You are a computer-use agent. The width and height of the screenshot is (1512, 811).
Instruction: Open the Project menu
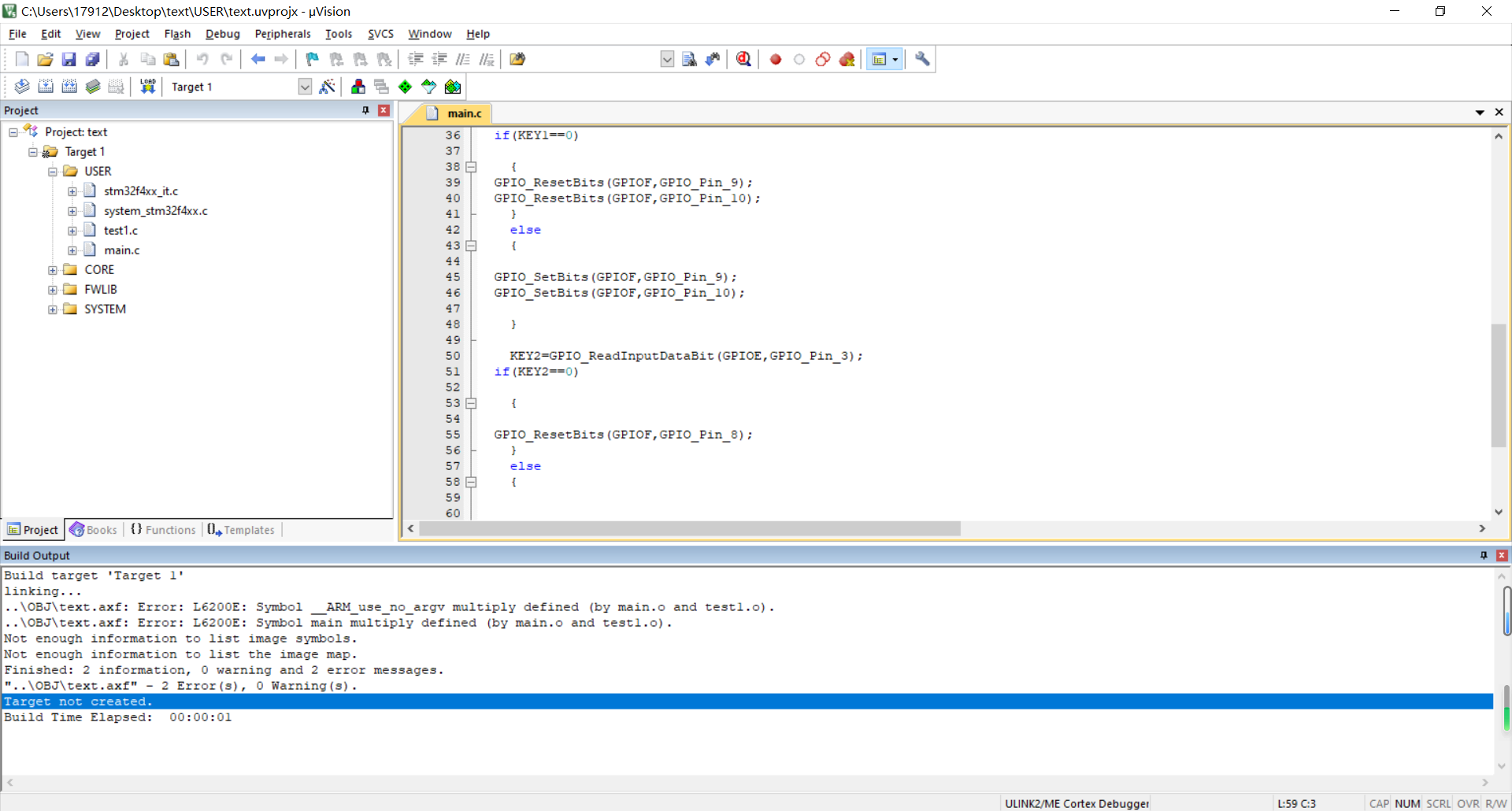click(132, 34)
